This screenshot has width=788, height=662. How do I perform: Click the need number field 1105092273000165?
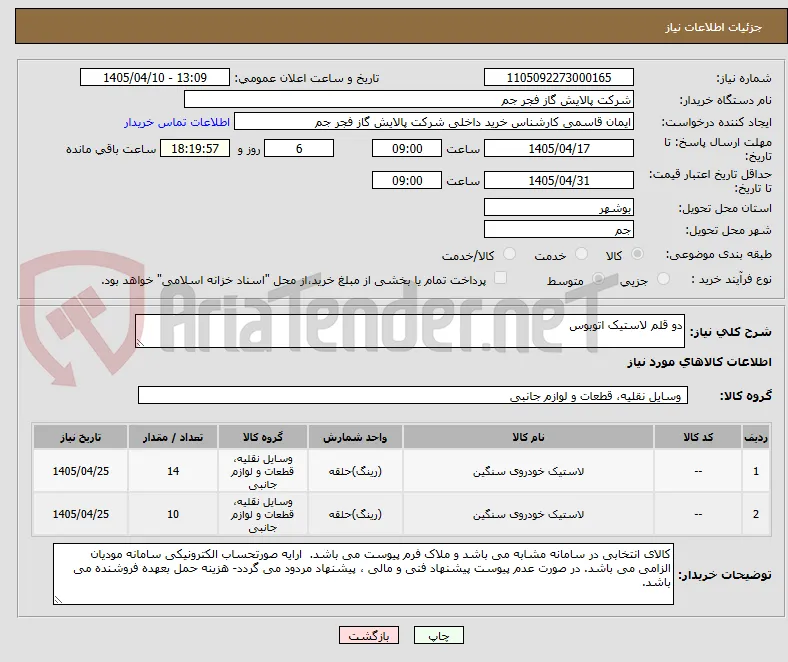pyautogui.click(x=558, y=77)
